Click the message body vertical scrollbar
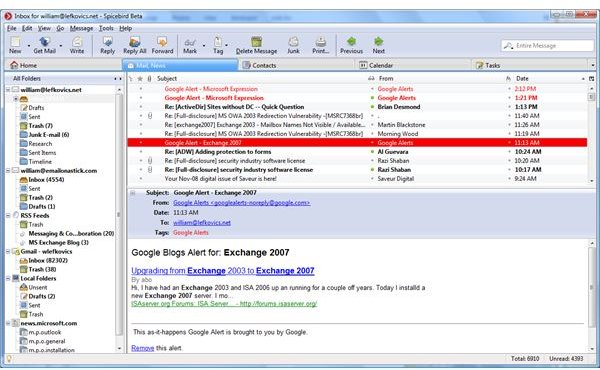Screen dimensions: 600x370 [592, 297]
